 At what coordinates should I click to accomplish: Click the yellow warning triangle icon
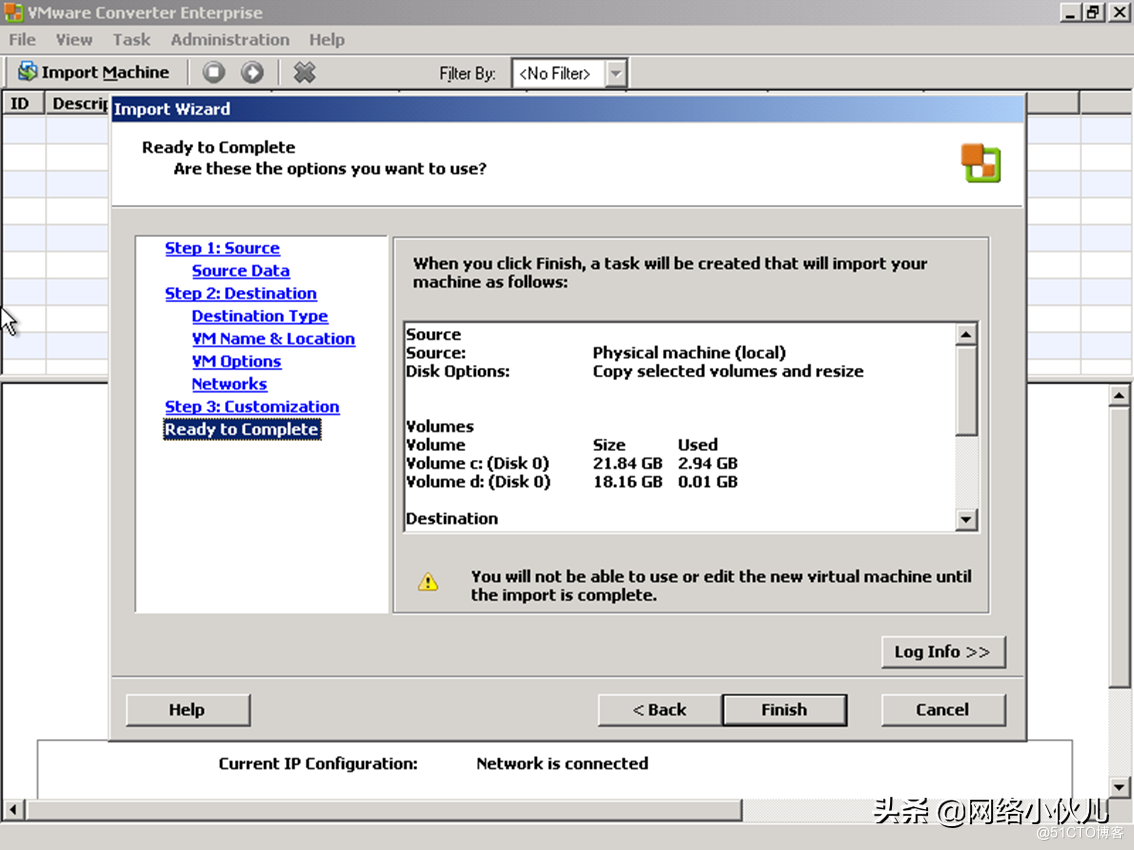428,582
